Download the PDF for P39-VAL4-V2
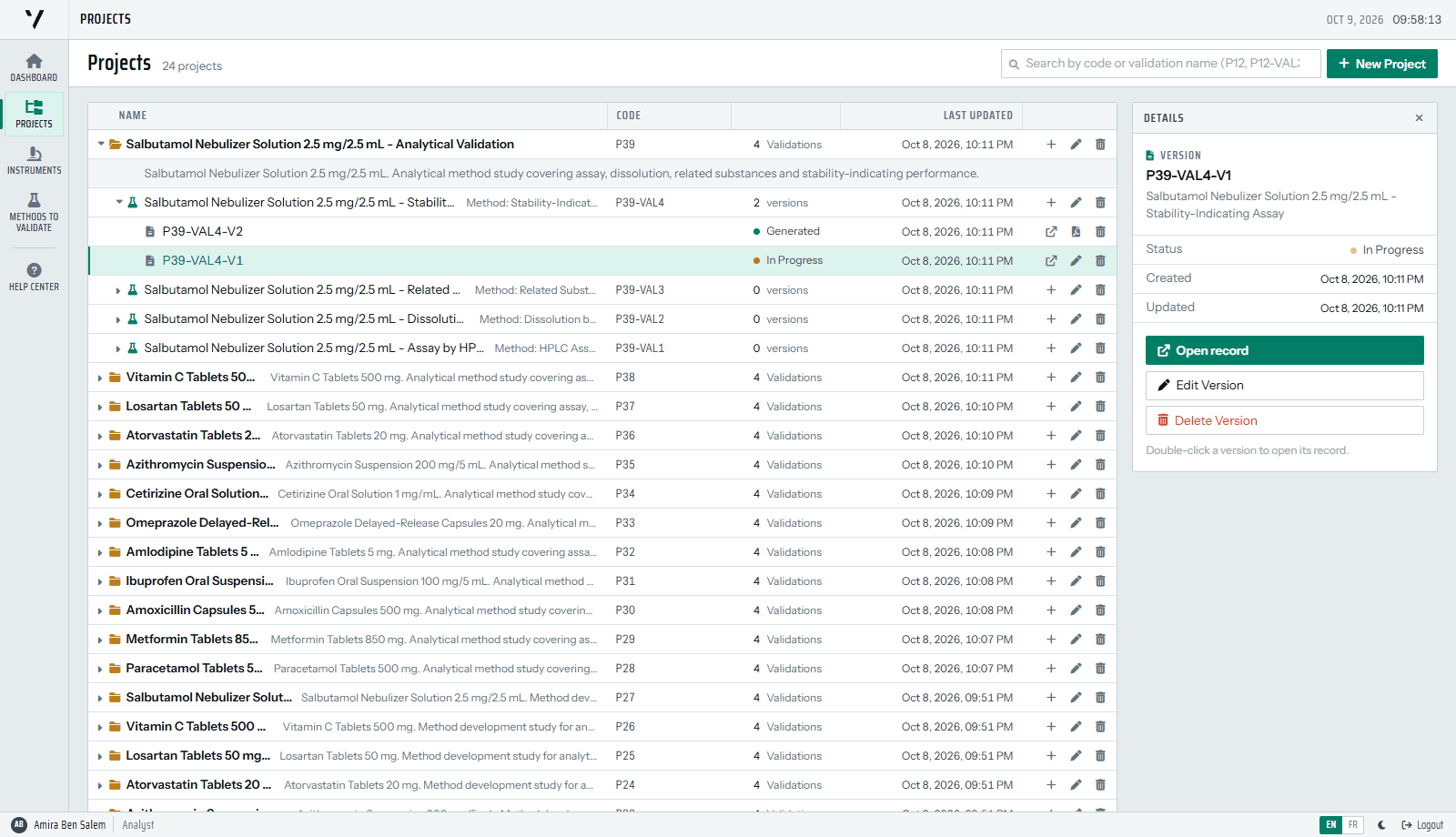 click(x=1076, y=232)
